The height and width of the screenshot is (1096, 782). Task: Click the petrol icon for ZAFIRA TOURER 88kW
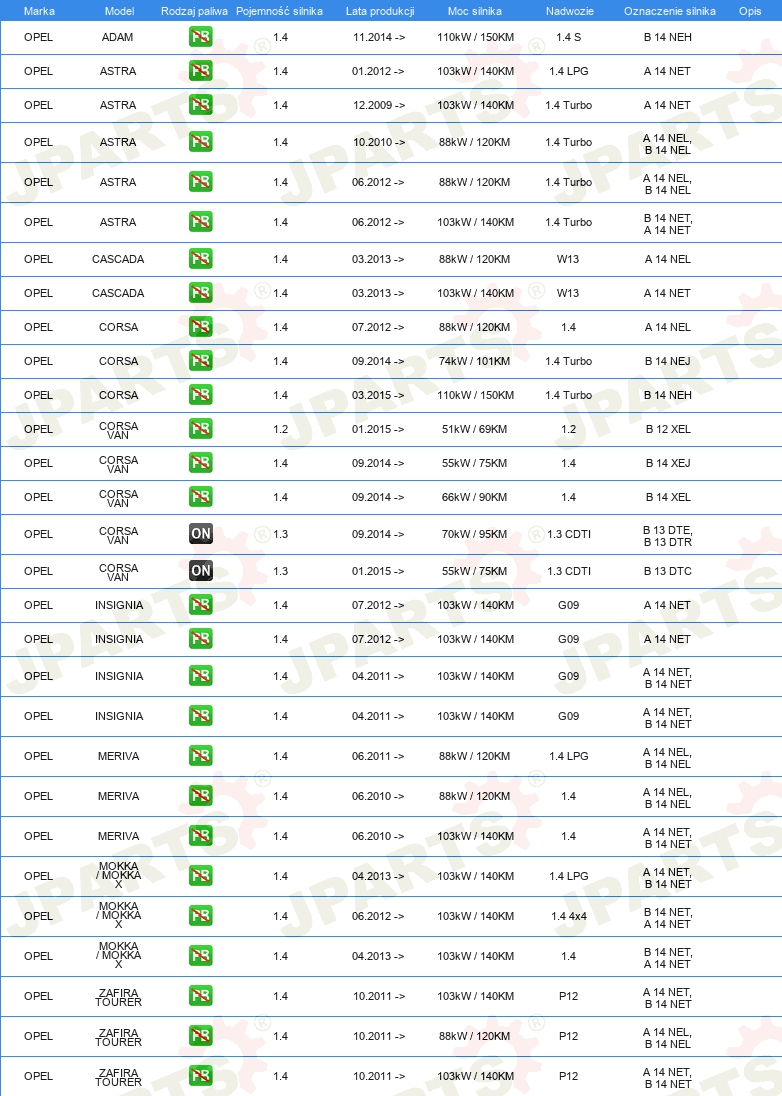pyautogui.click(x=201, y=1036)
